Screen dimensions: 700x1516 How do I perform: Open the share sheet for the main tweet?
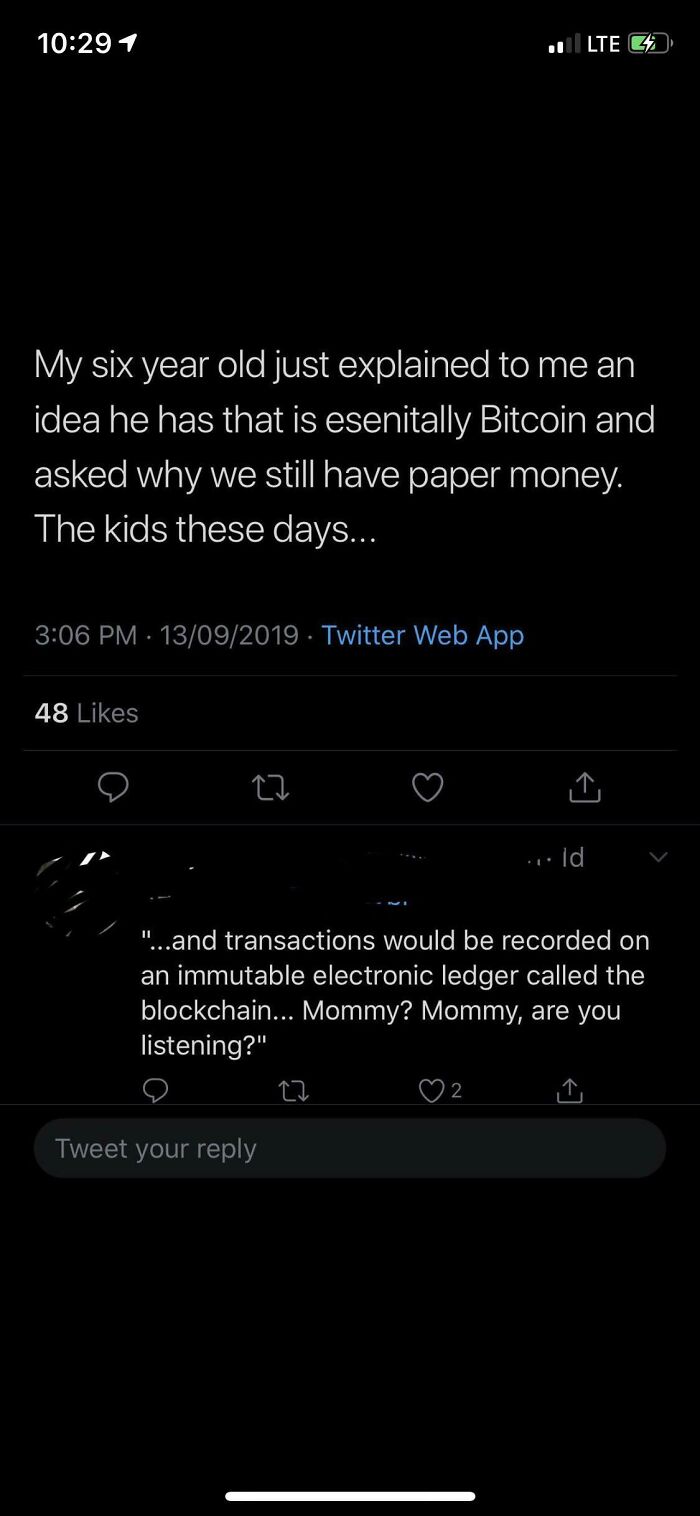click(585, 788)
